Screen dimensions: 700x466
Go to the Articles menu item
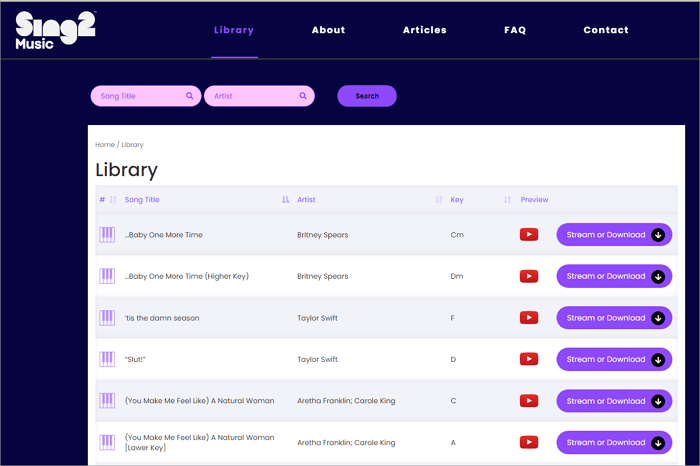coord(425,30)
